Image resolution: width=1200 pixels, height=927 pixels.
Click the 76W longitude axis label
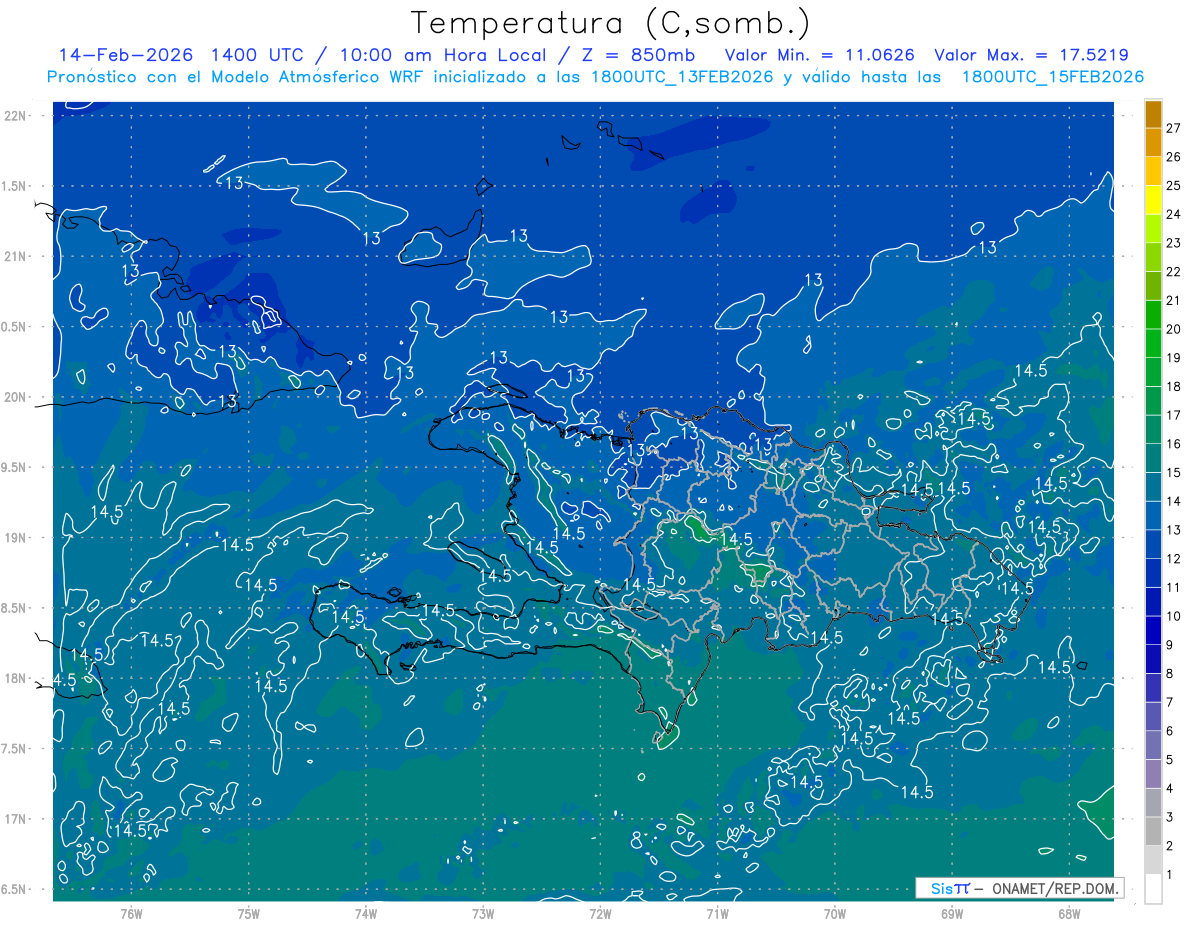point(131,914)
